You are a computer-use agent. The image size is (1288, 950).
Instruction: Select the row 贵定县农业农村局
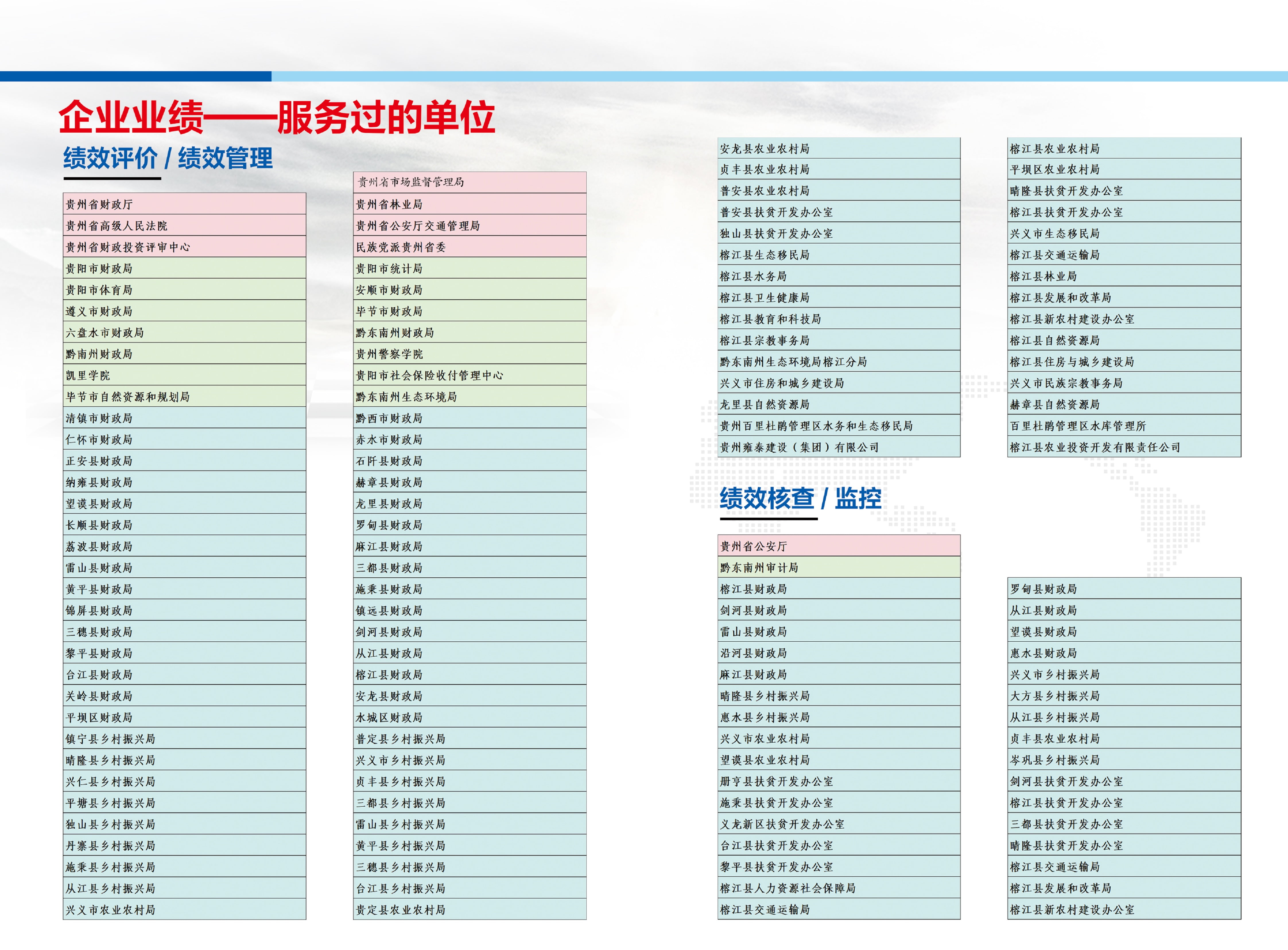pos(470,910)
